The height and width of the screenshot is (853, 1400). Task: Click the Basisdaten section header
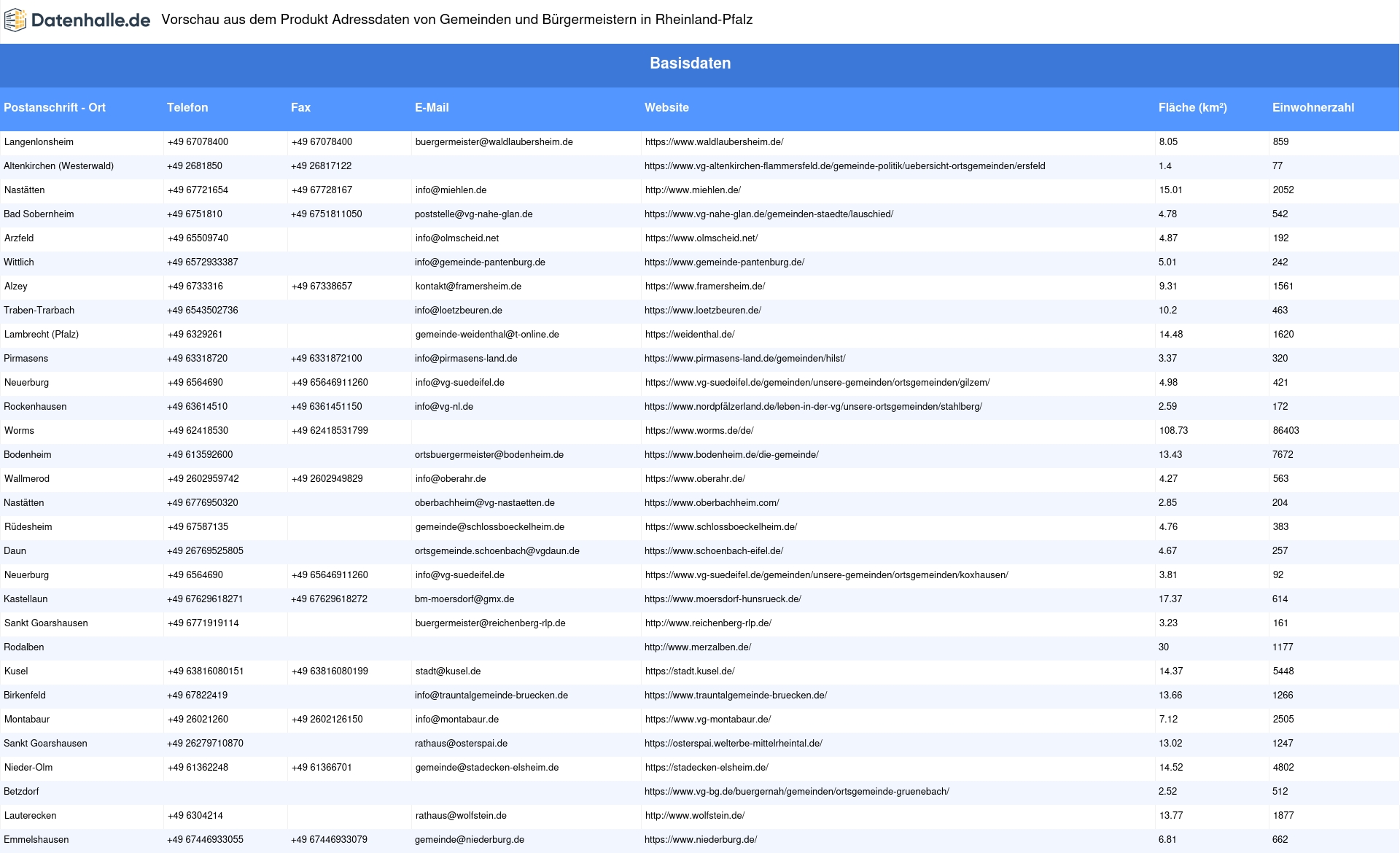(x=690, y=63)
